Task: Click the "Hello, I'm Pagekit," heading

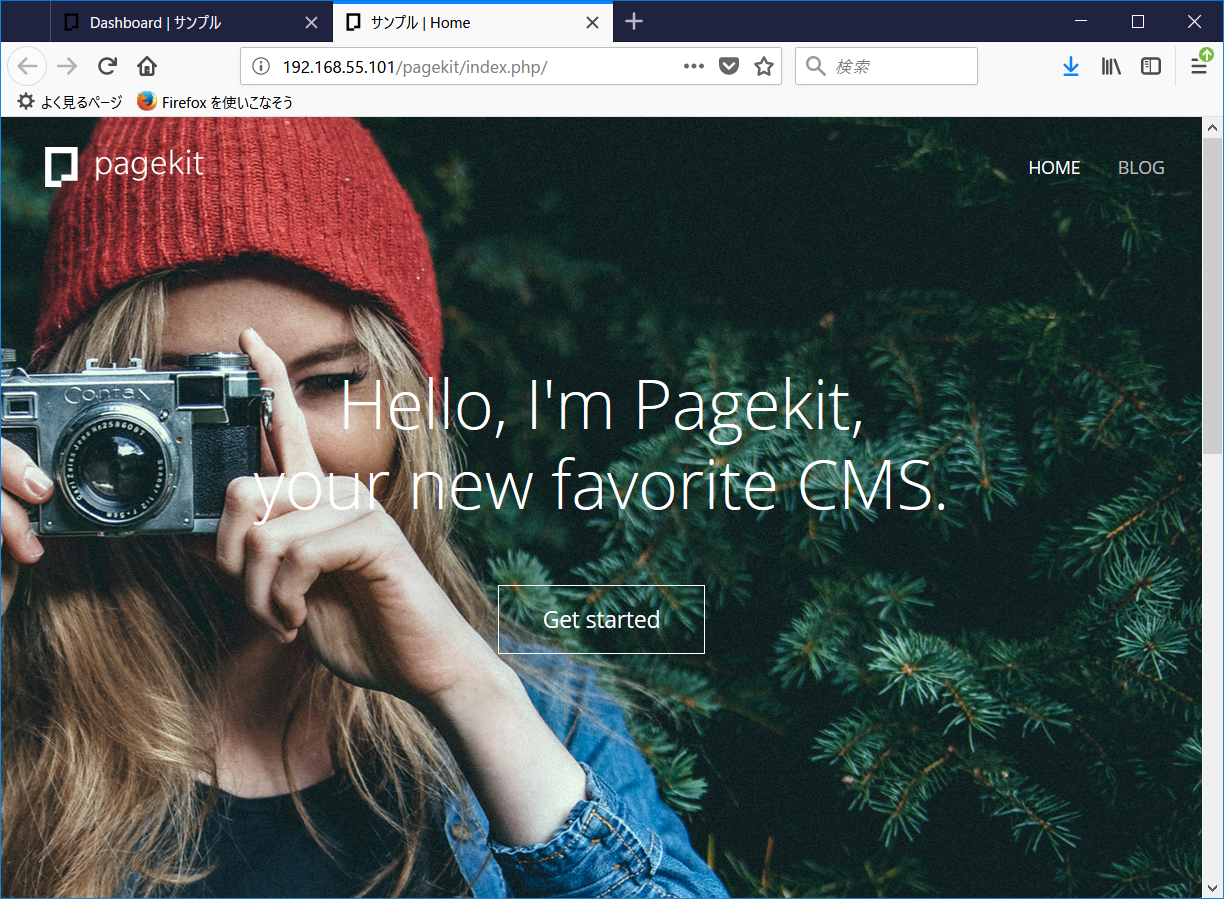Action: point(601,405)
